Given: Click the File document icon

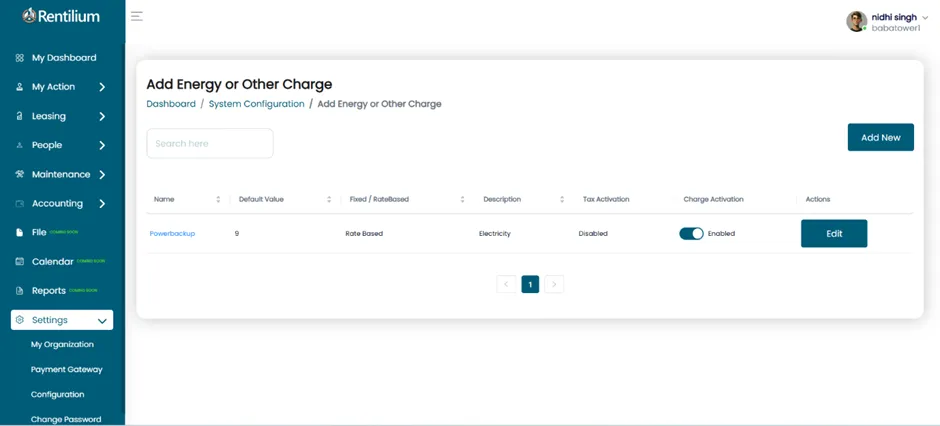Looking at the screenshot, I should (19, 232).
